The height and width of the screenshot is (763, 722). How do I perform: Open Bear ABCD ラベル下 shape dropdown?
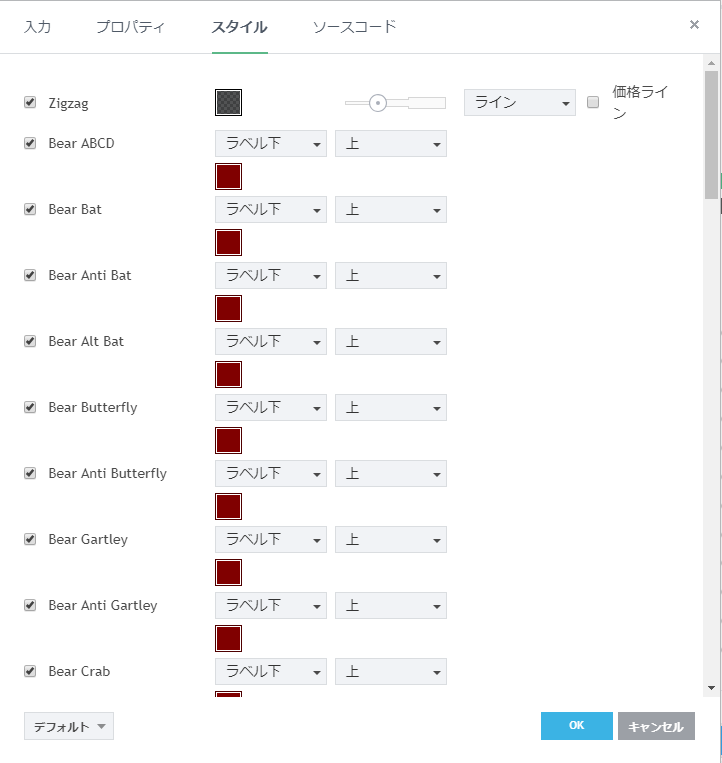pyautogui.click(x=270, y=144)
